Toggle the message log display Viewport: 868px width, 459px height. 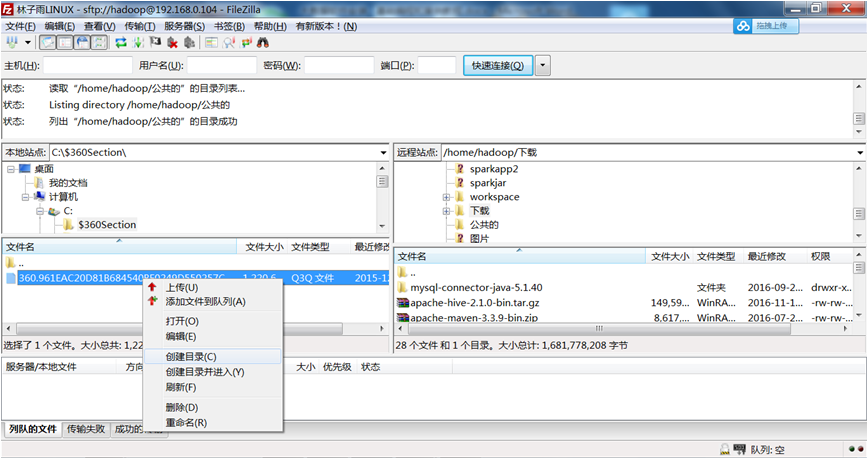[48, 43]
